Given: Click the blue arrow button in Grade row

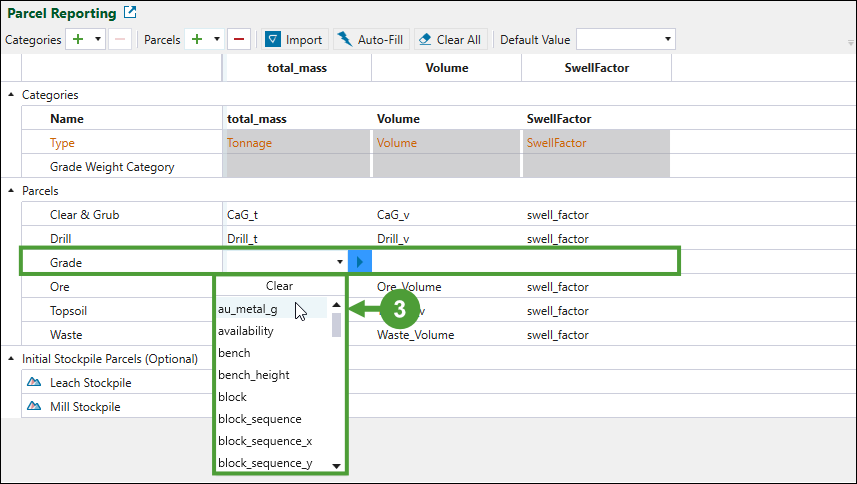Looking at the screenshot, I should tap(360, 262).
